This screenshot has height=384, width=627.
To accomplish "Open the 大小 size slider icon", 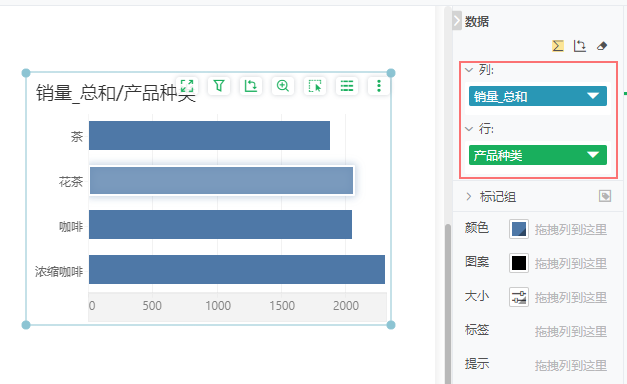I will pyautogui.click(x=519, y=297).
